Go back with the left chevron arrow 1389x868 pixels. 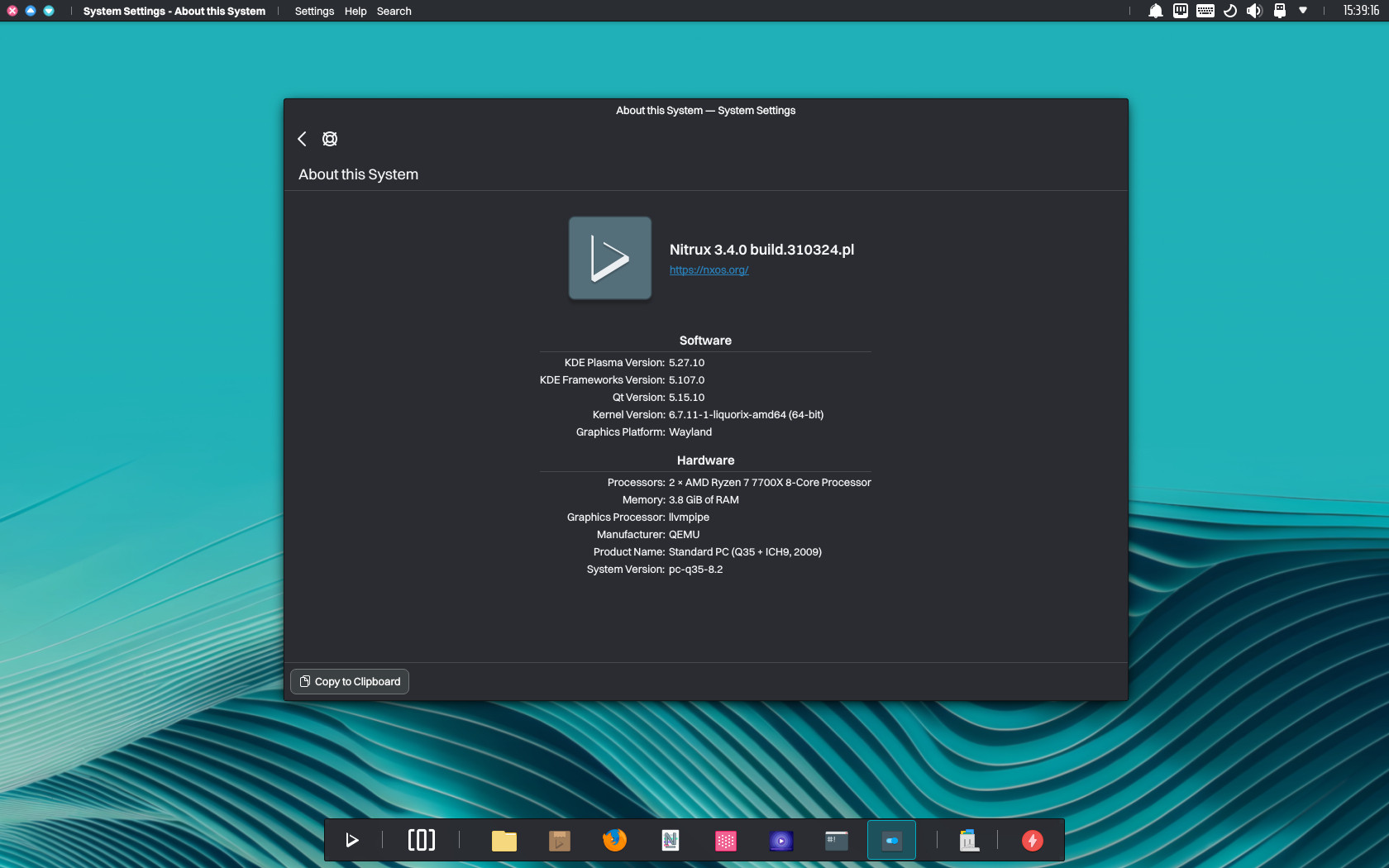tap(302, 139)
